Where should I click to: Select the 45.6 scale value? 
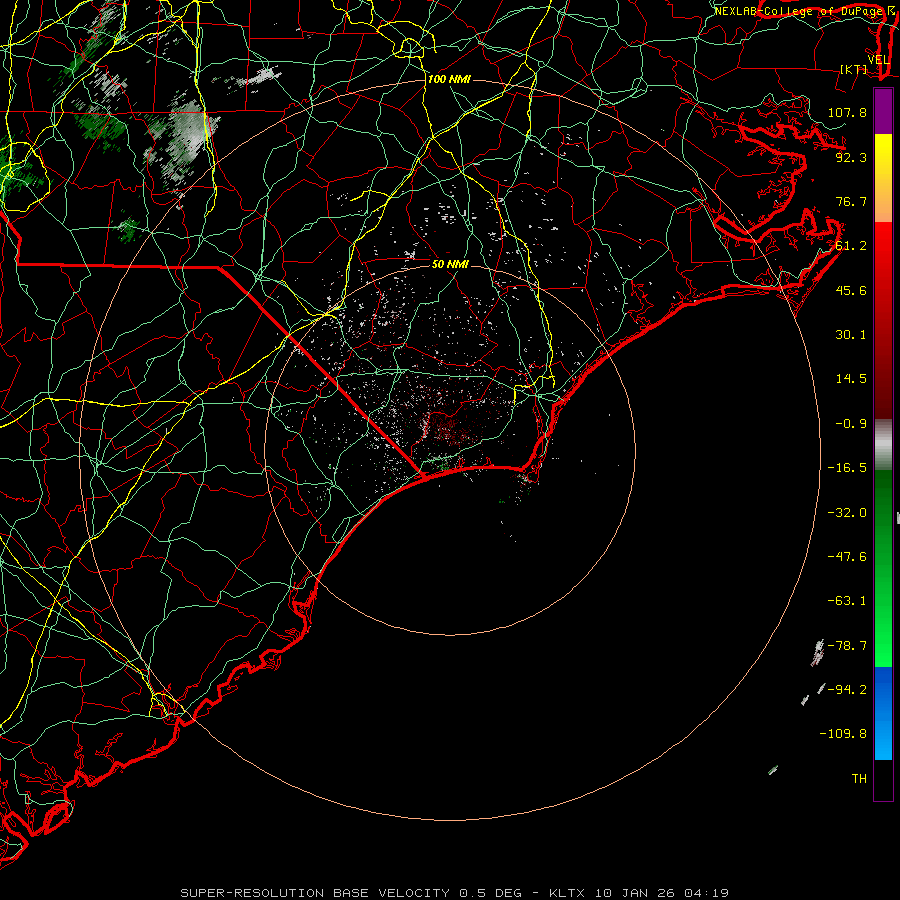coord(851,290)
